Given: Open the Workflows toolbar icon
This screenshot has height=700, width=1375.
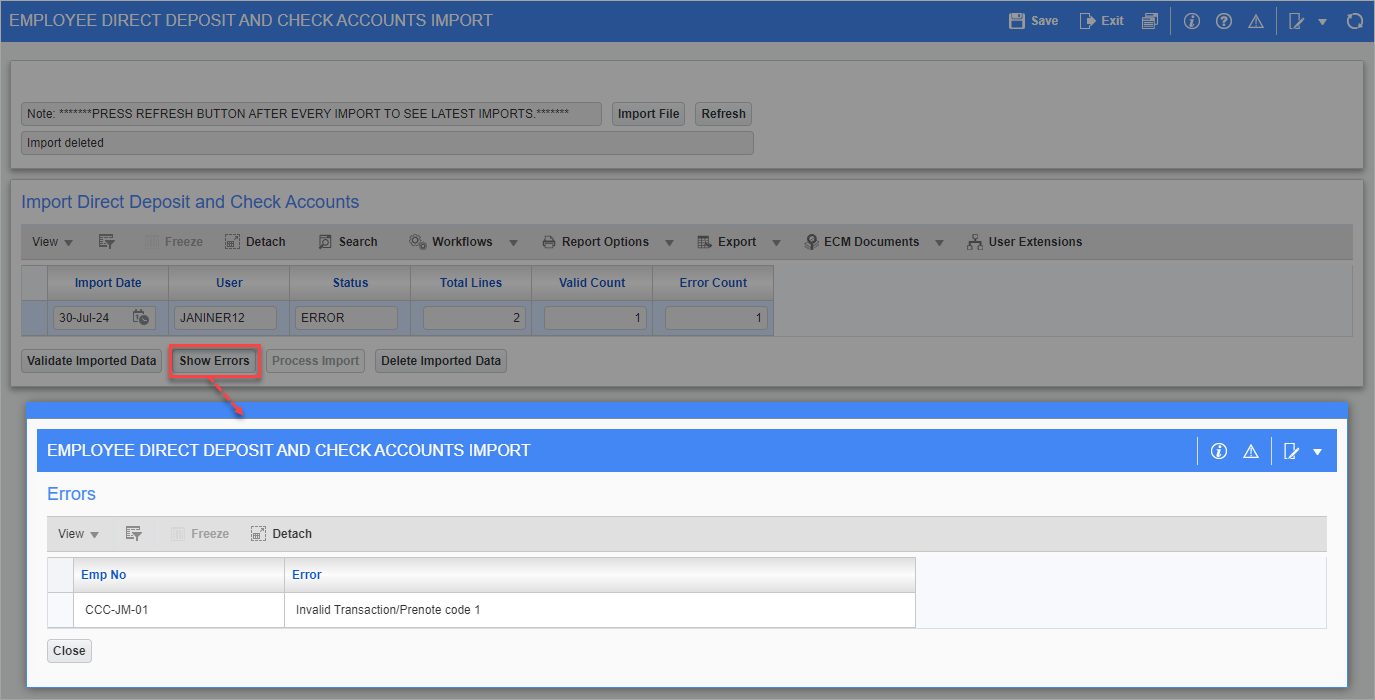Looking at the screenshot, I should coord(417,241).
